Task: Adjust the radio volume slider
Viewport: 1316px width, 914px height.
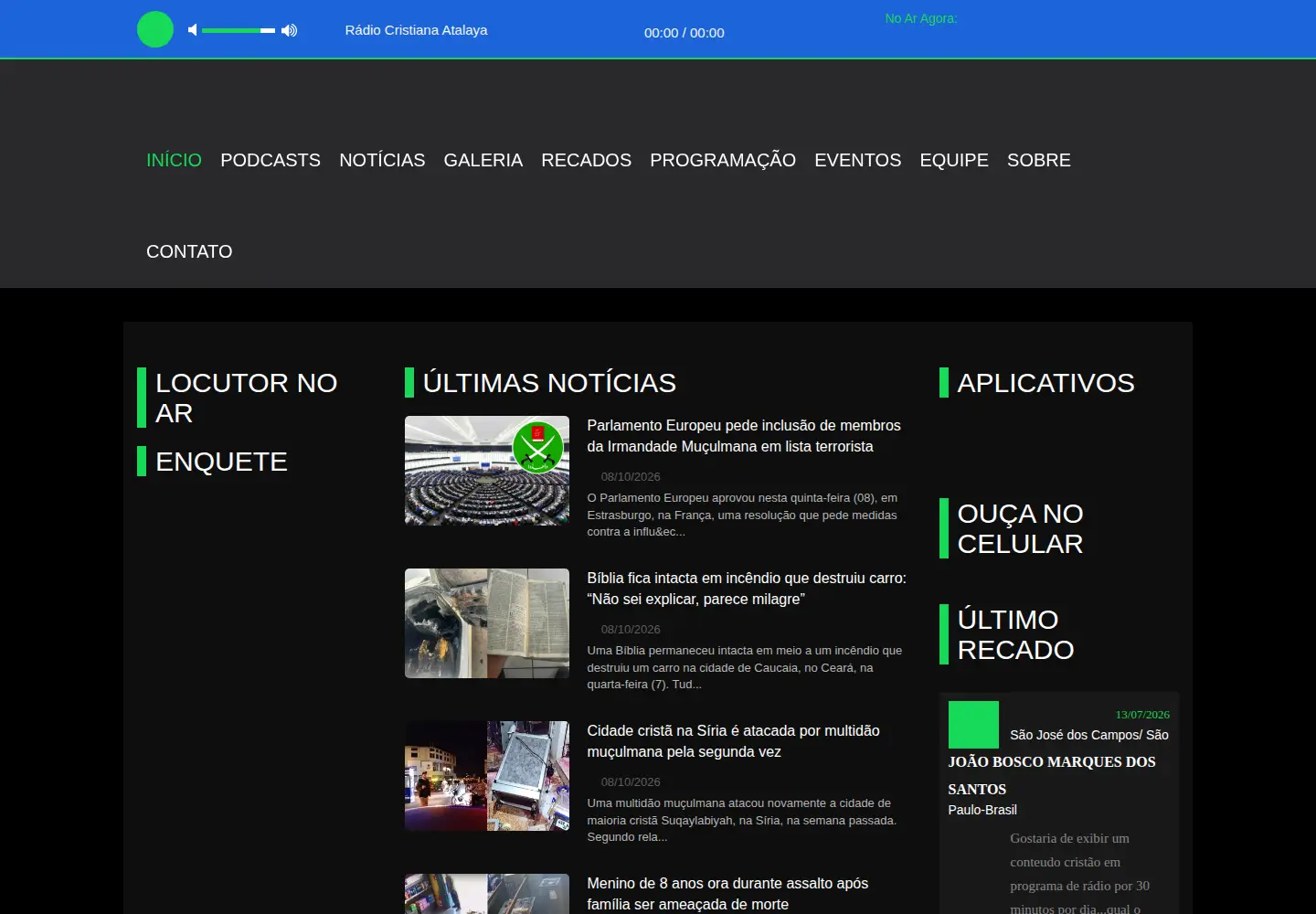Action: click(x=239, y=30)
